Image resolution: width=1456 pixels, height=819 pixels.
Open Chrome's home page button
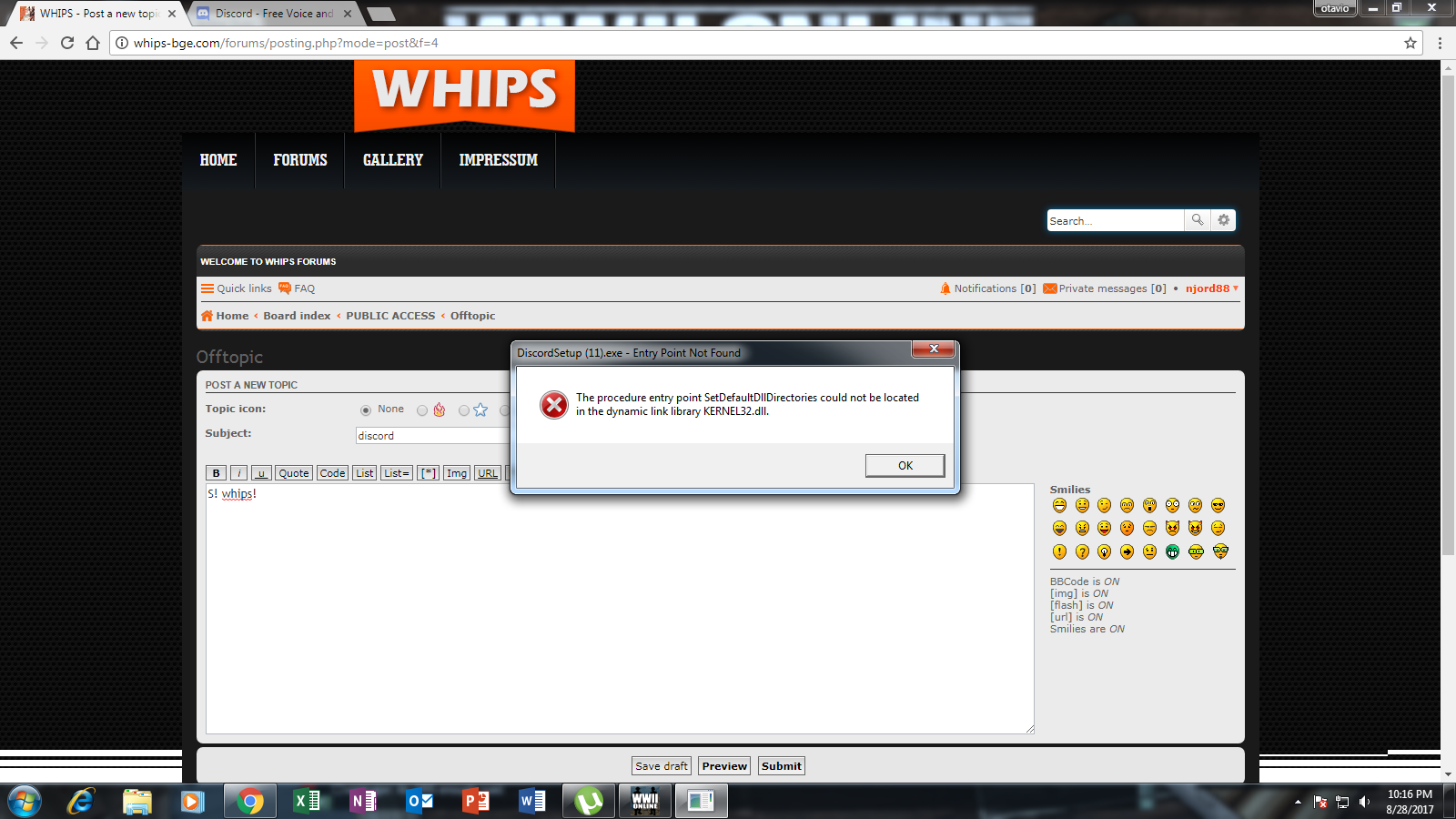click(93, 43)
